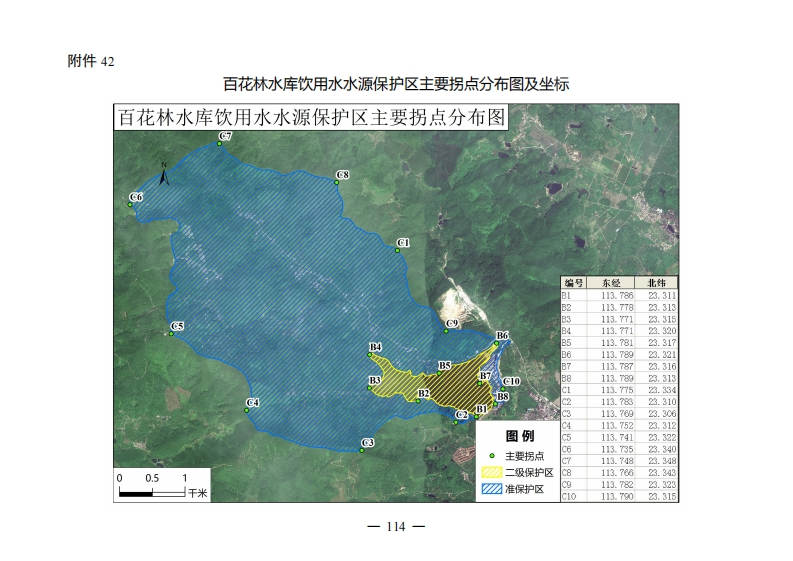Select the C1 green point on map
This screenshot has height=561, width=793.
pos(397,250)
